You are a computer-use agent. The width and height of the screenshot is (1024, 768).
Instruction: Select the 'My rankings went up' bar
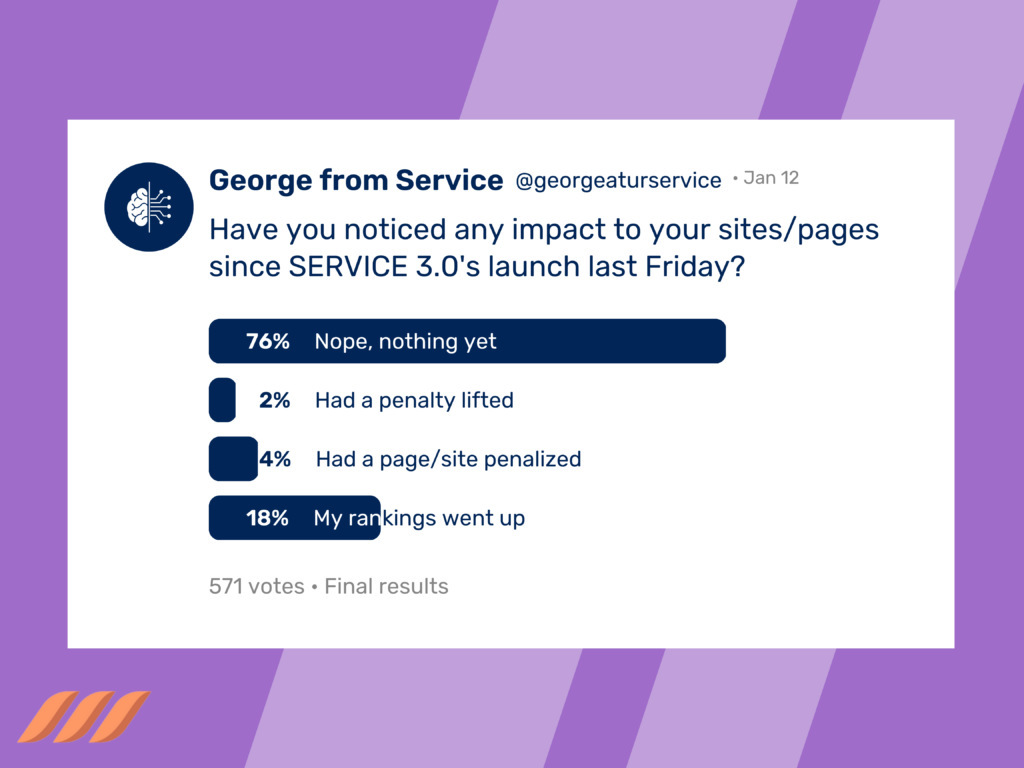295,517
